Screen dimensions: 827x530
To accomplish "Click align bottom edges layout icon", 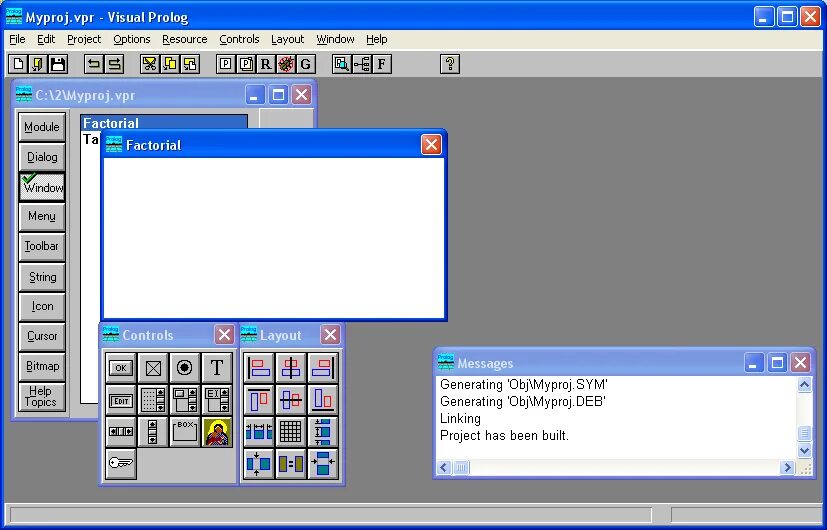I will point(323,400).
